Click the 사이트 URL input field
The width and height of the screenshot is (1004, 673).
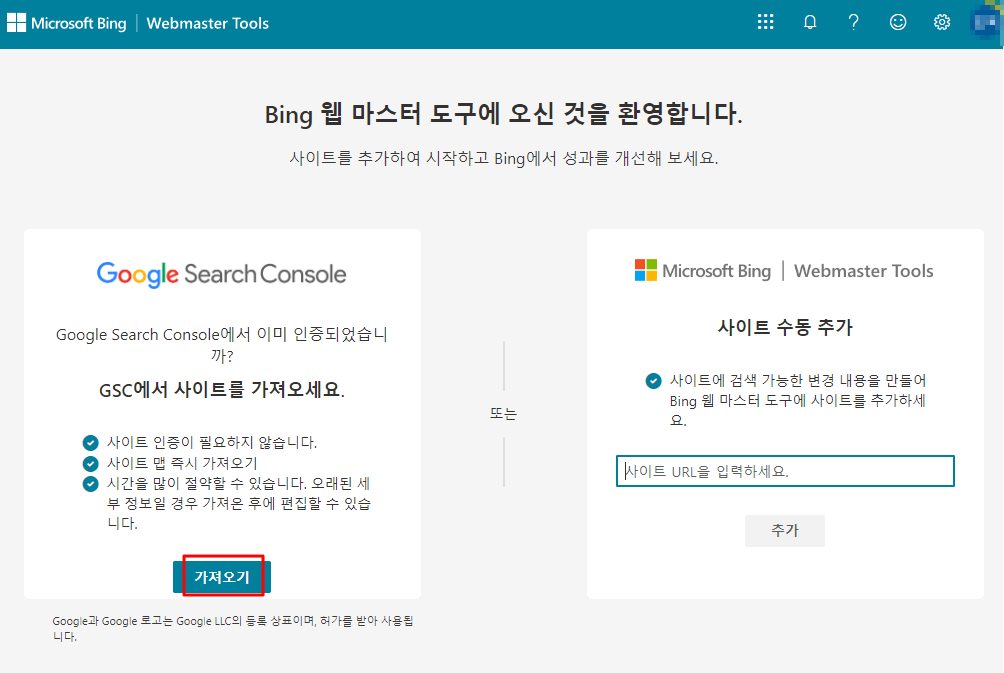click(784, 470)
